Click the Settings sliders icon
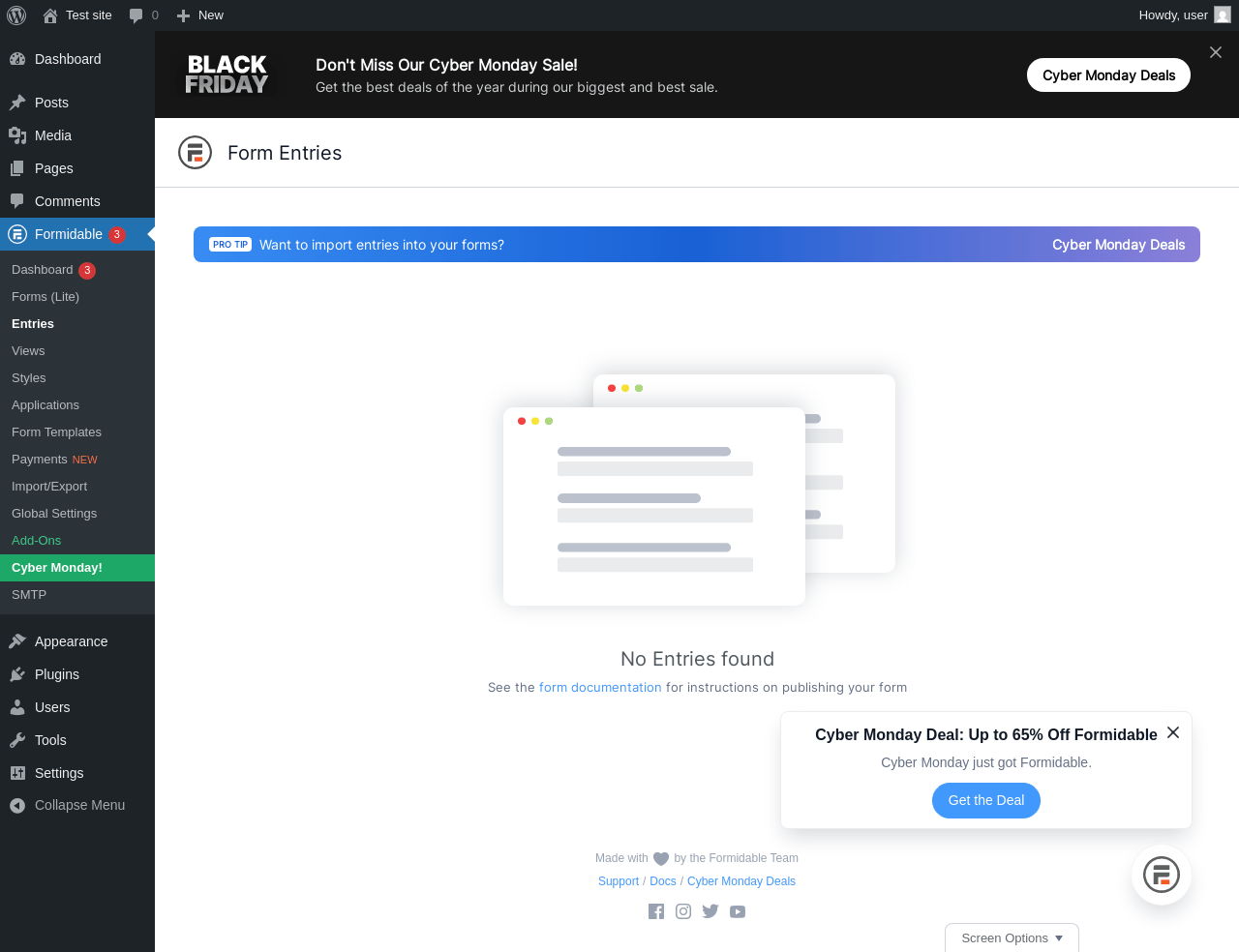Viewport: 1239px width, 952px height. pyautogui.click(x=17, y=773)
